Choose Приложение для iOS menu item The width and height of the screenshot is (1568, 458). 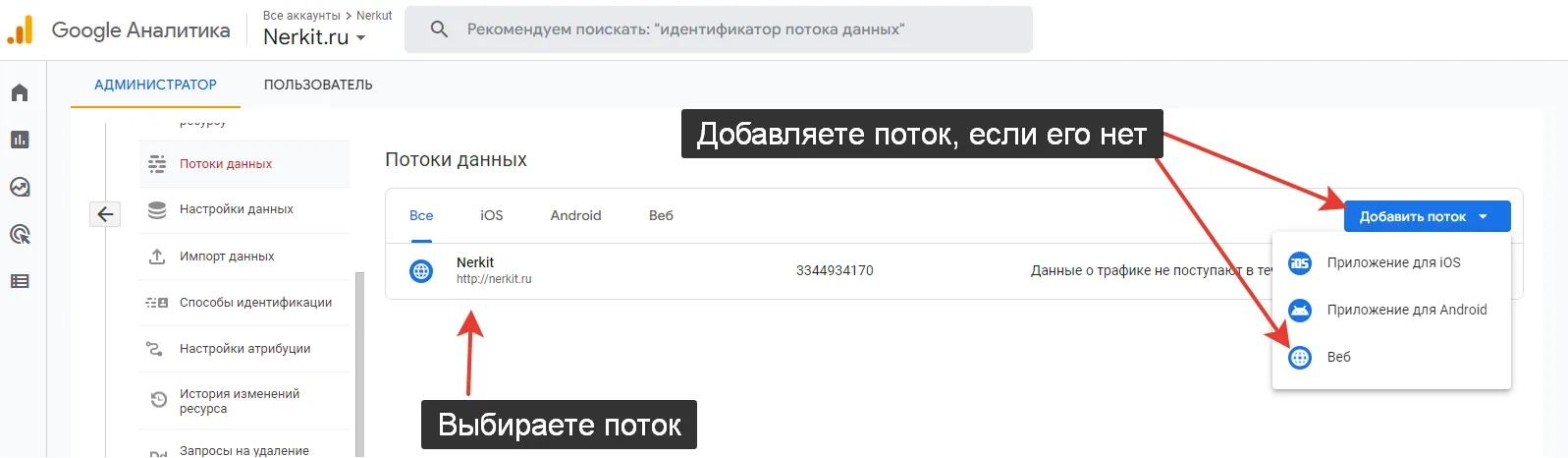(x=1391, y=263)
